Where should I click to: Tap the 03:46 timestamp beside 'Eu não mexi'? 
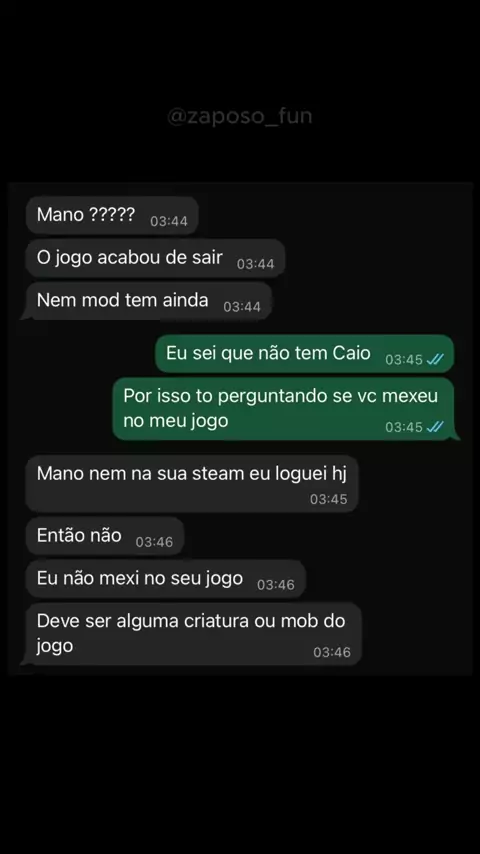pyautogui.click(x=276, y=584)
